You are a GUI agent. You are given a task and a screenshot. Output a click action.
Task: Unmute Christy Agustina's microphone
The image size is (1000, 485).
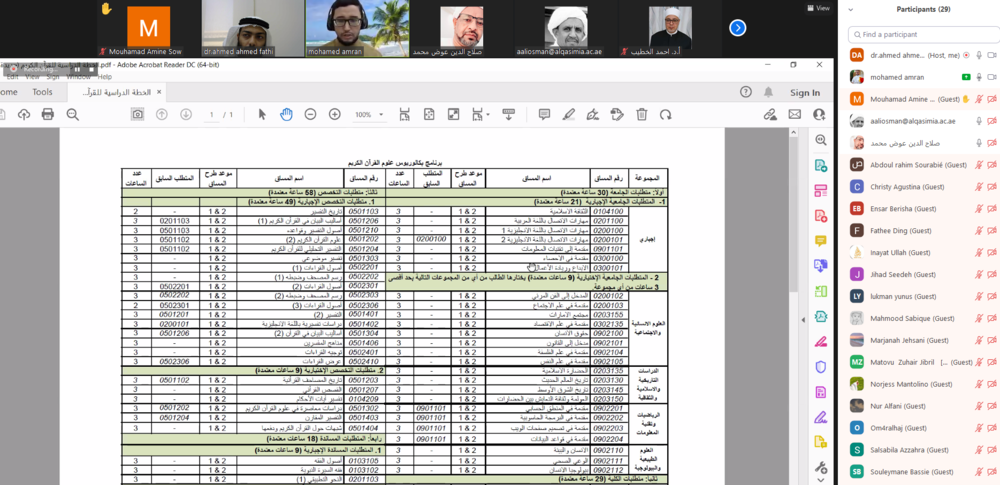click(x=978, y=186)
